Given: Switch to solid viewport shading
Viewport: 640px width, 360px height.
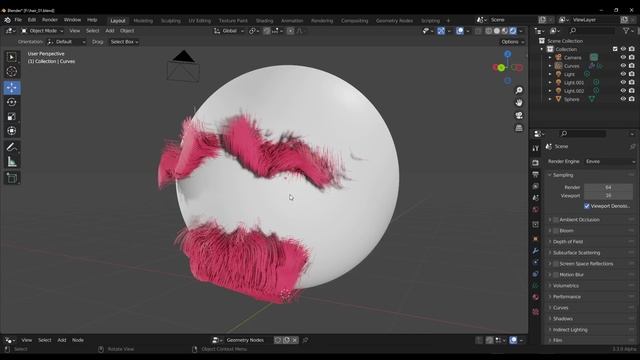Looking at the screenshot, I should click(497, 31).
